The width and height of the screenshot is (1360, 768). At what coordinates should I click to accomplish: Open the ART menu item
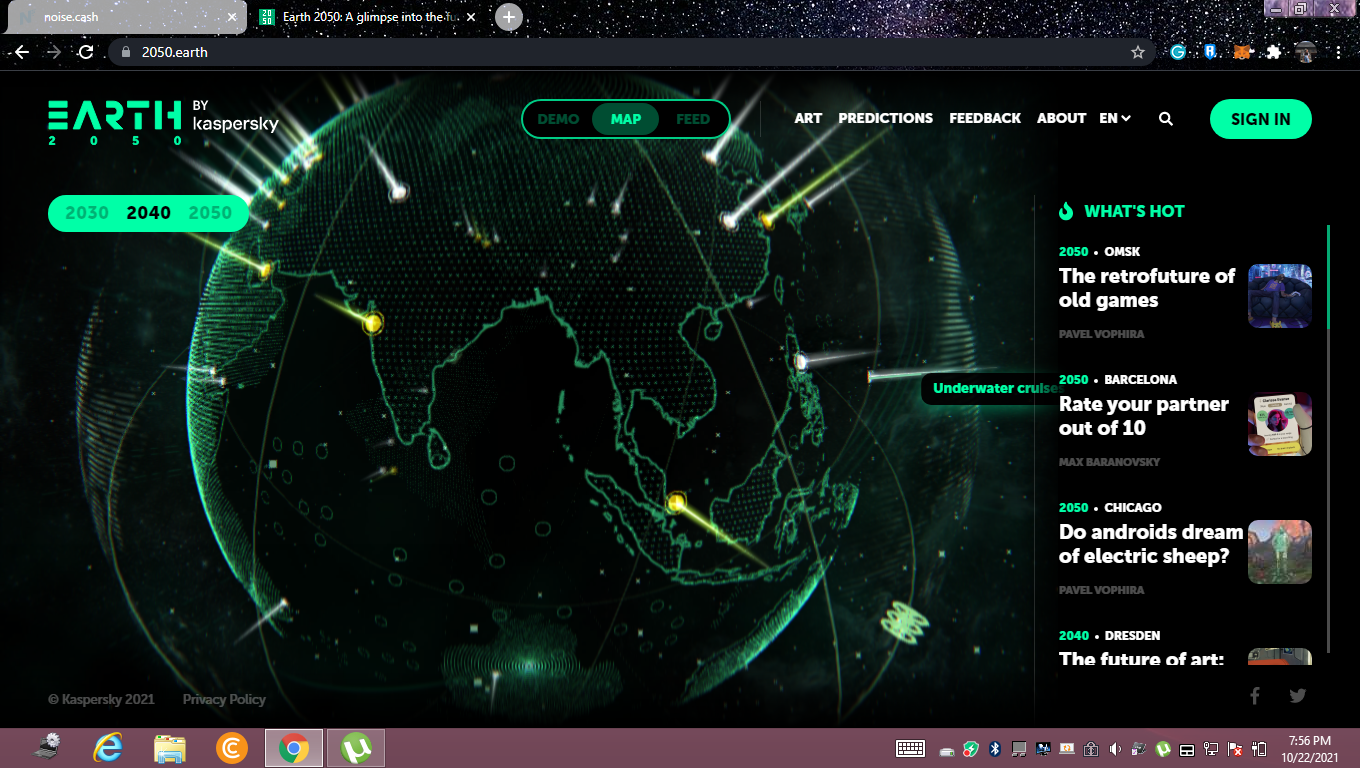click(x=808, y=118)
